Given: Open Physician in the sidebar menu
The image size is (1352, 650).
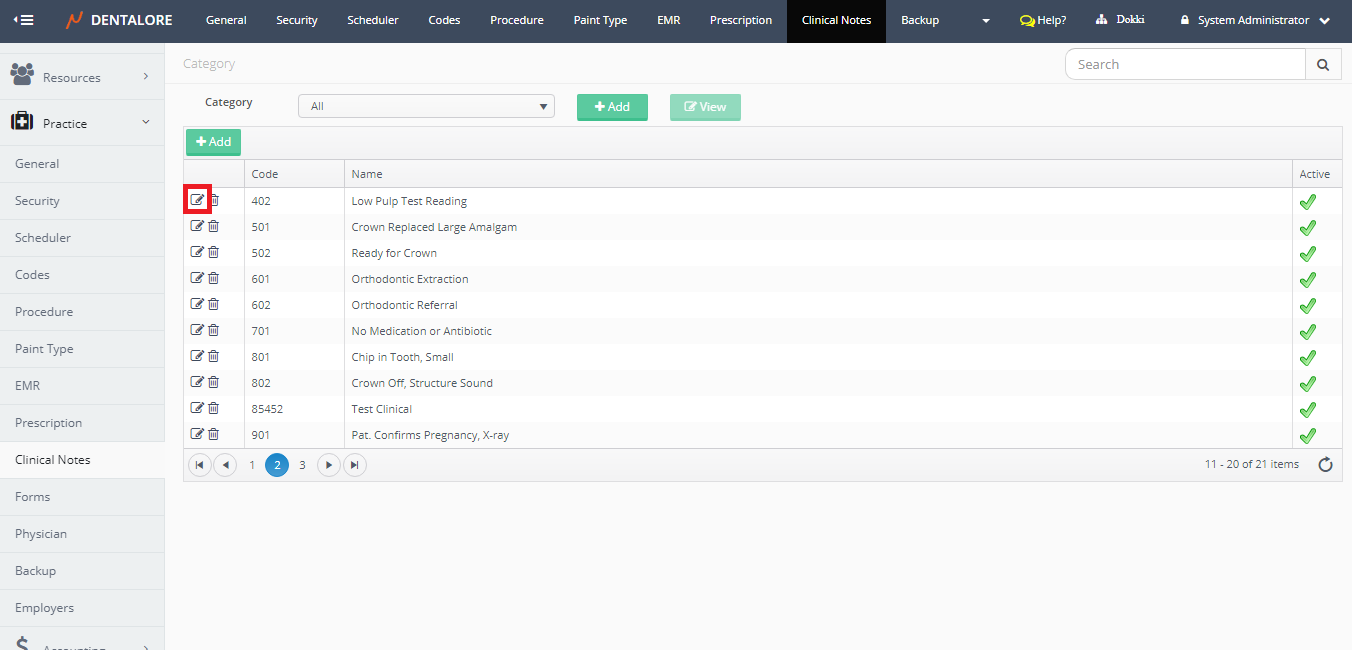Looking at the screenshot, I should pos(41,534).
